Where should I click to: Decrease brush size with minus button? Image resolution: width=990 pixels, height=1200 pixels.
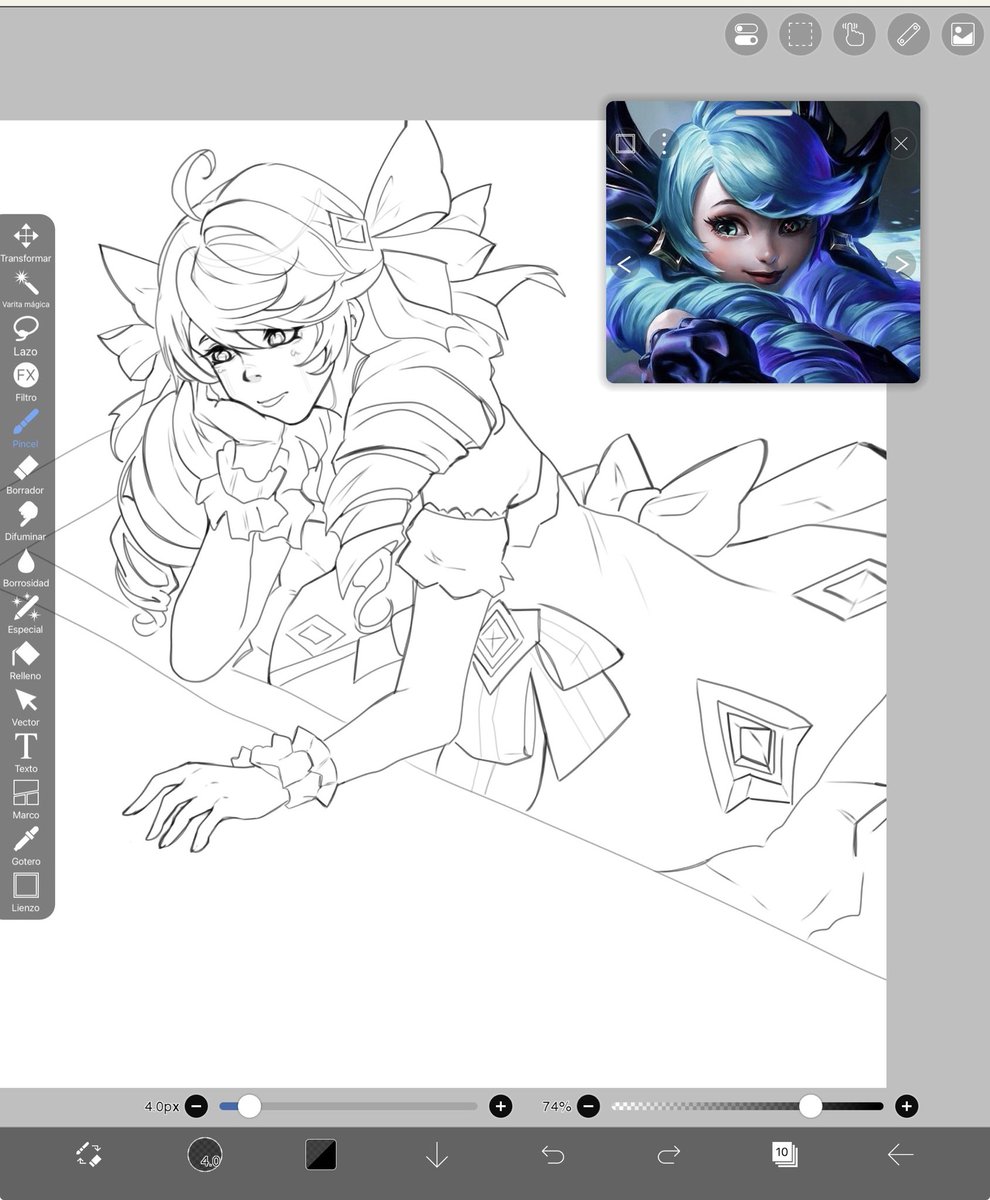pyautogui.click(x=197, y=1106)
